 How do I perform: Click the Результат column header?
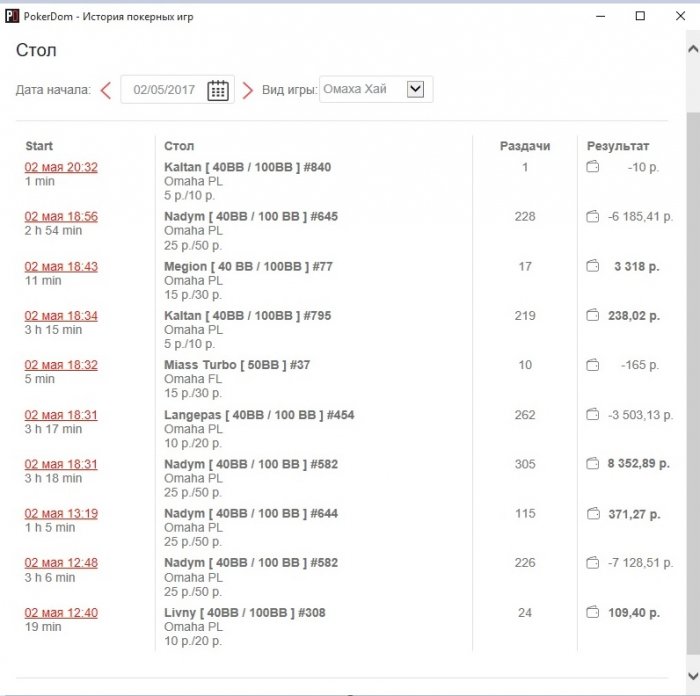pos(618,146)
